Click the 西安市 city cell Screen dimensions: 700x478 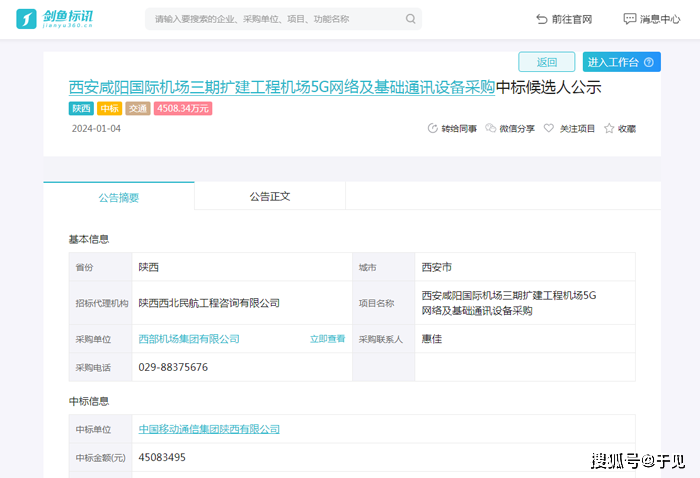point(525,267)
